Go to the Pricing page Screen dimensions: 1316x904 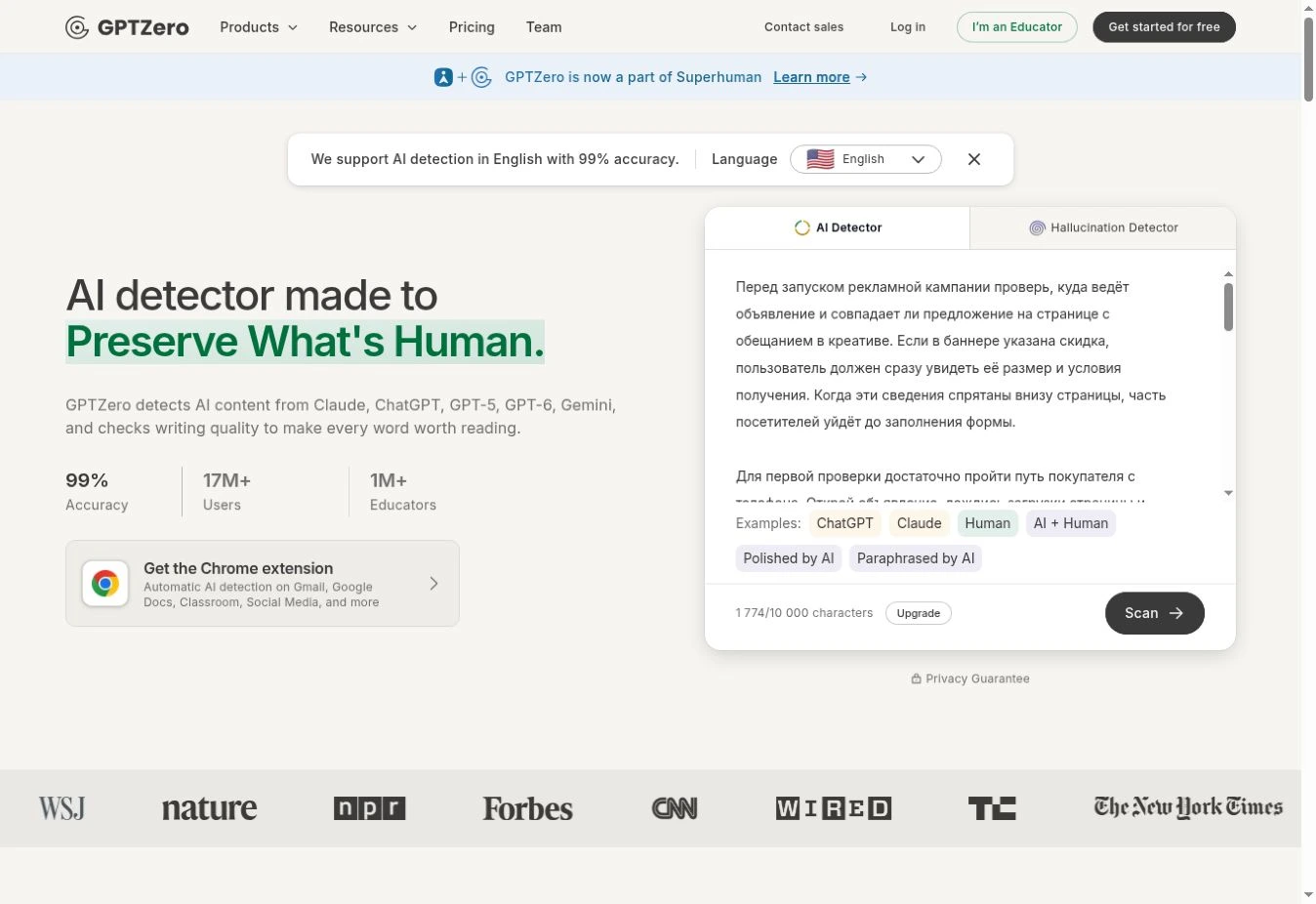pyautogui.click(x=472, y=27)
